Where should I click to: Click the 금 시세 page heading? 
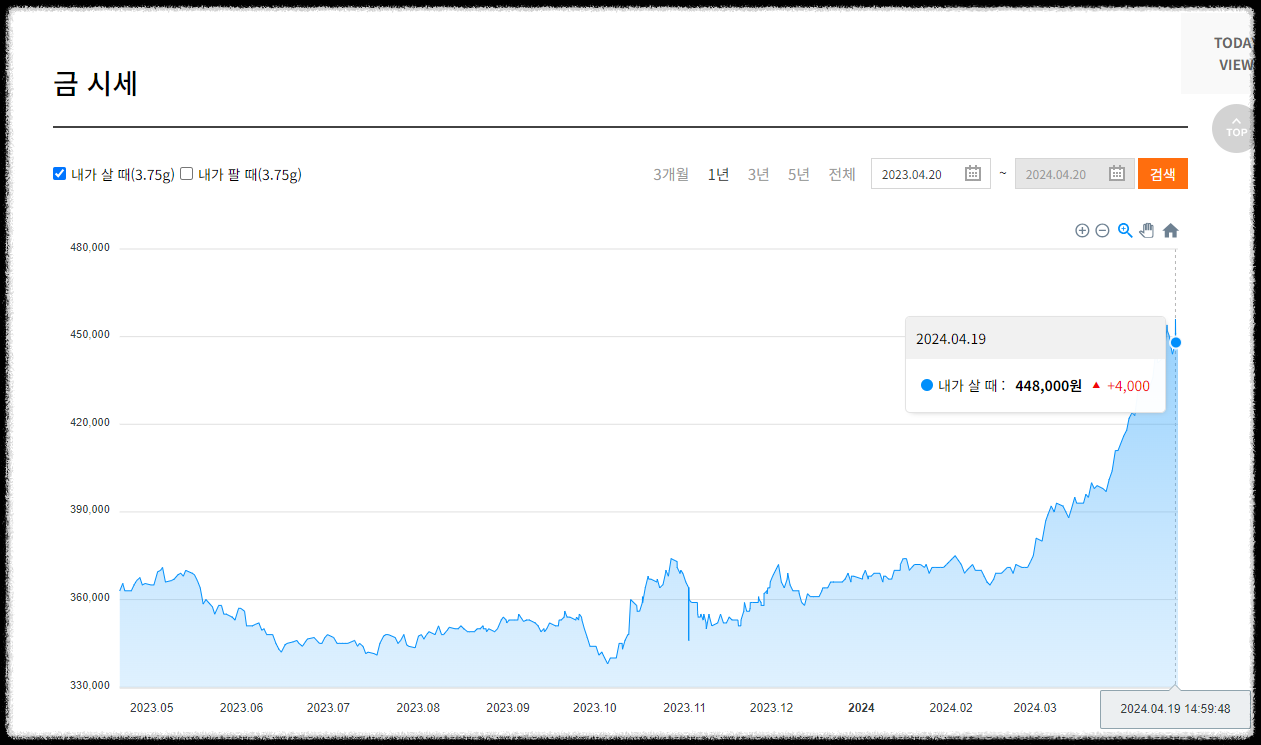[95, 84]
